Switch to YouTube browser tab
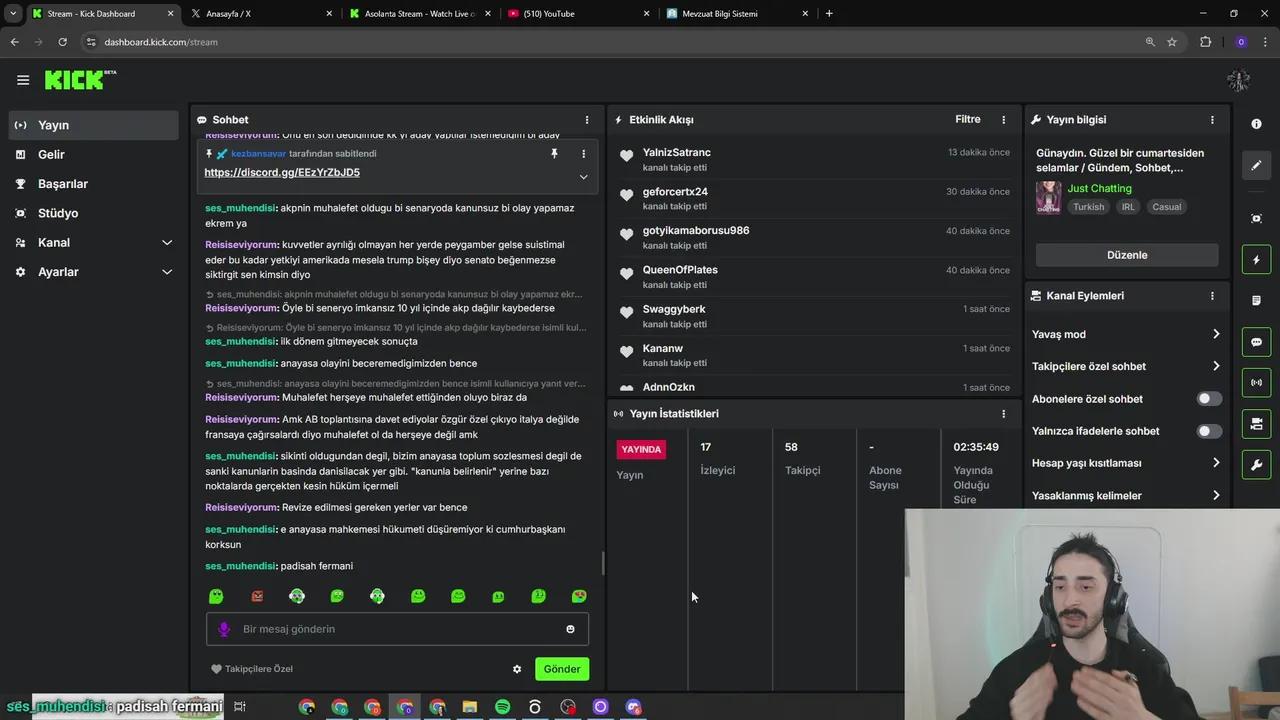 580,14
